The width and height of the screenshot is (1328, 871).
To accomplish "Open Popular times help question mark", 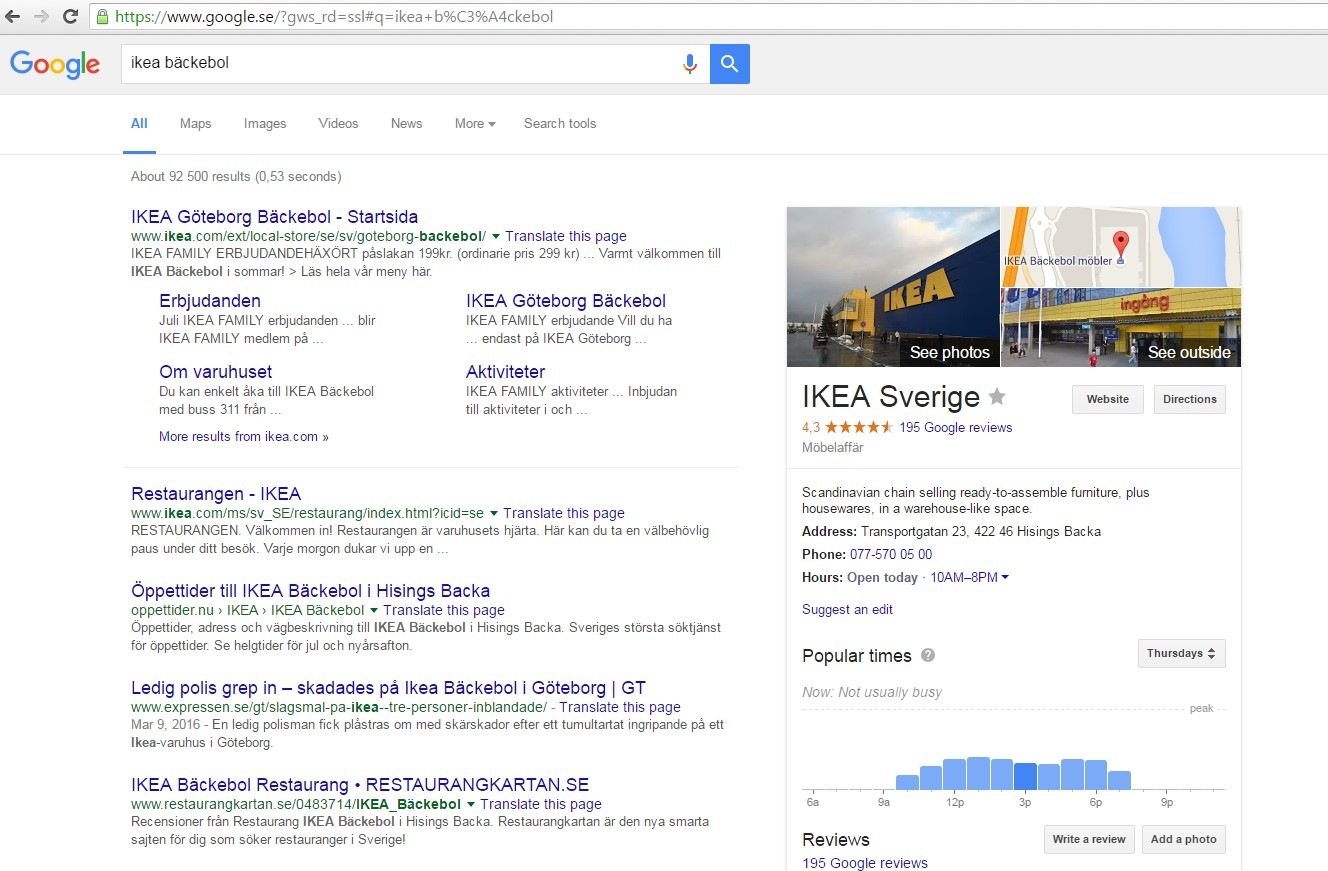I will [928, 656].
